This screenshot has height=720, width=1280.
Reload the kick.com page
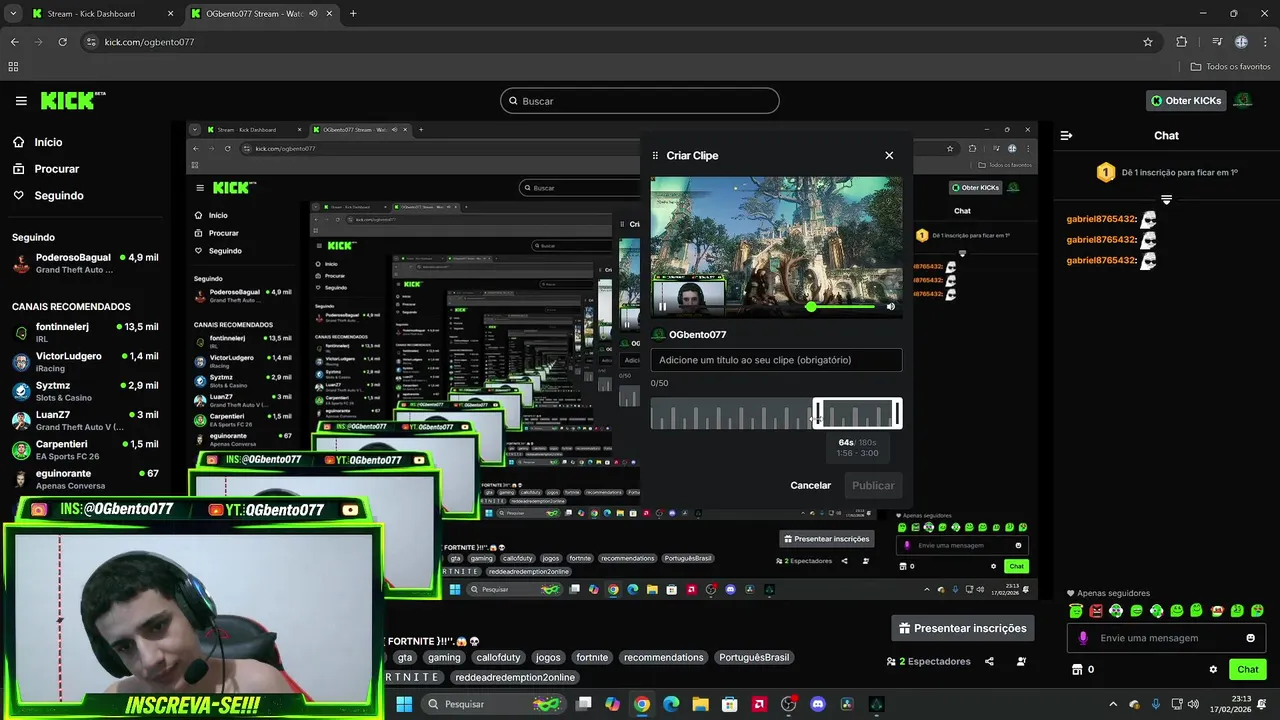tap(62, 42)
